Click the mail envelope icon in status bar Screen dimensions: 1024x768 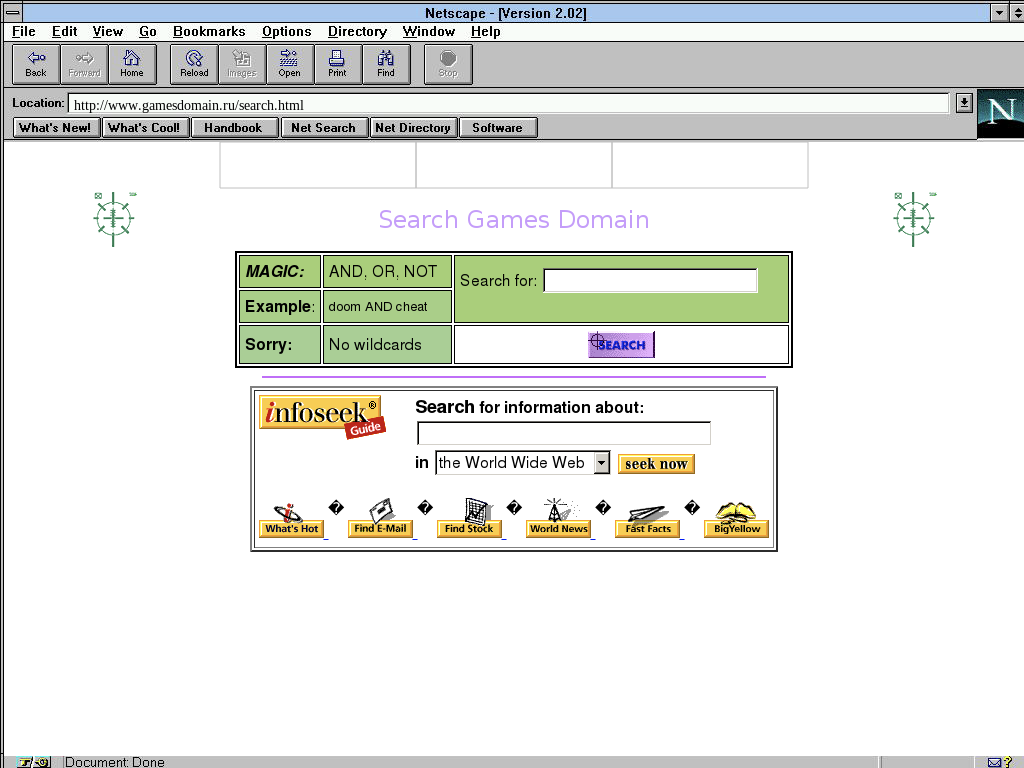pos(995,762)
